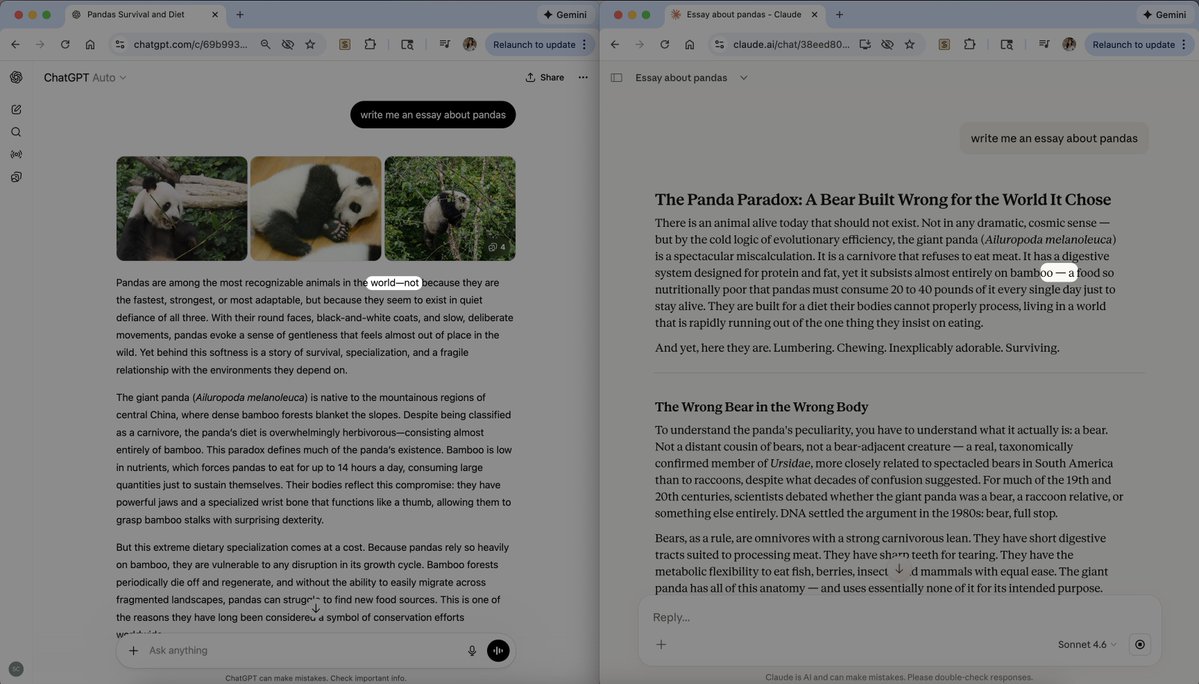Open the search chats icon in the ChatGPT sidebar

[16, 132]
